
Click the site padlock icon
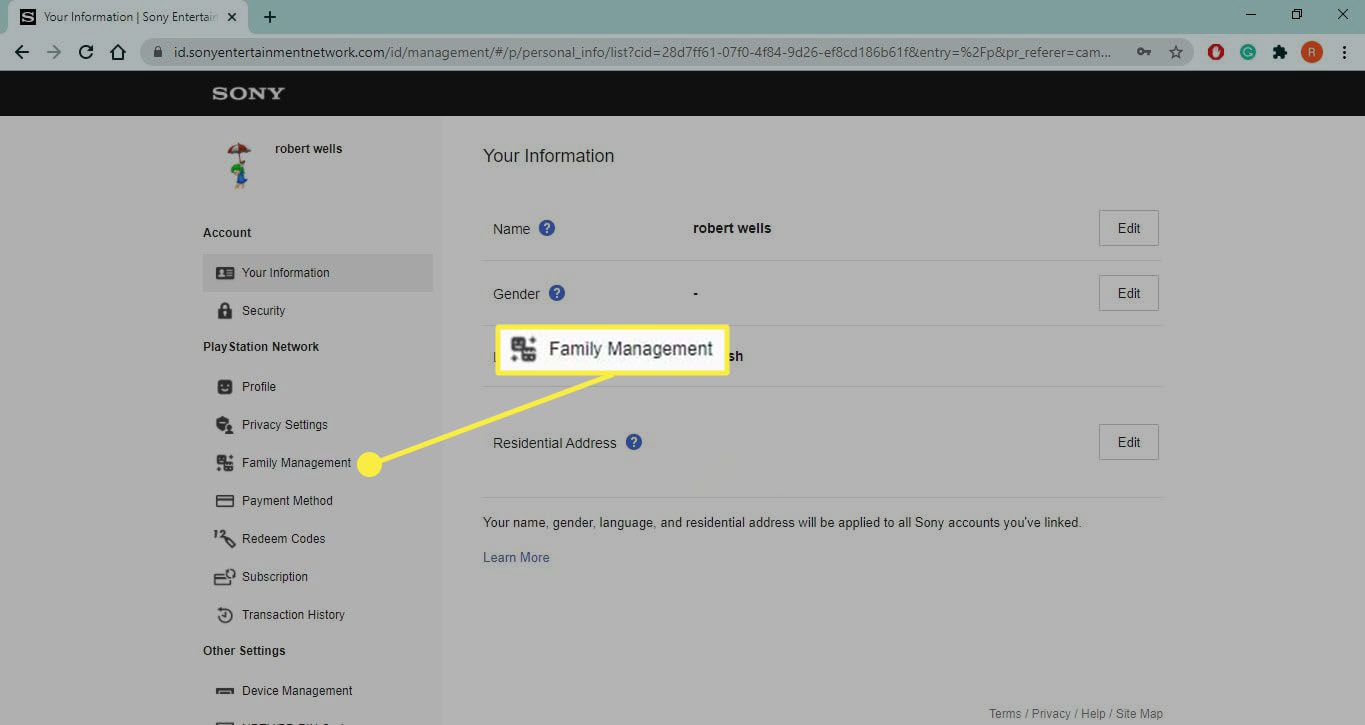[x=157, y=52]
